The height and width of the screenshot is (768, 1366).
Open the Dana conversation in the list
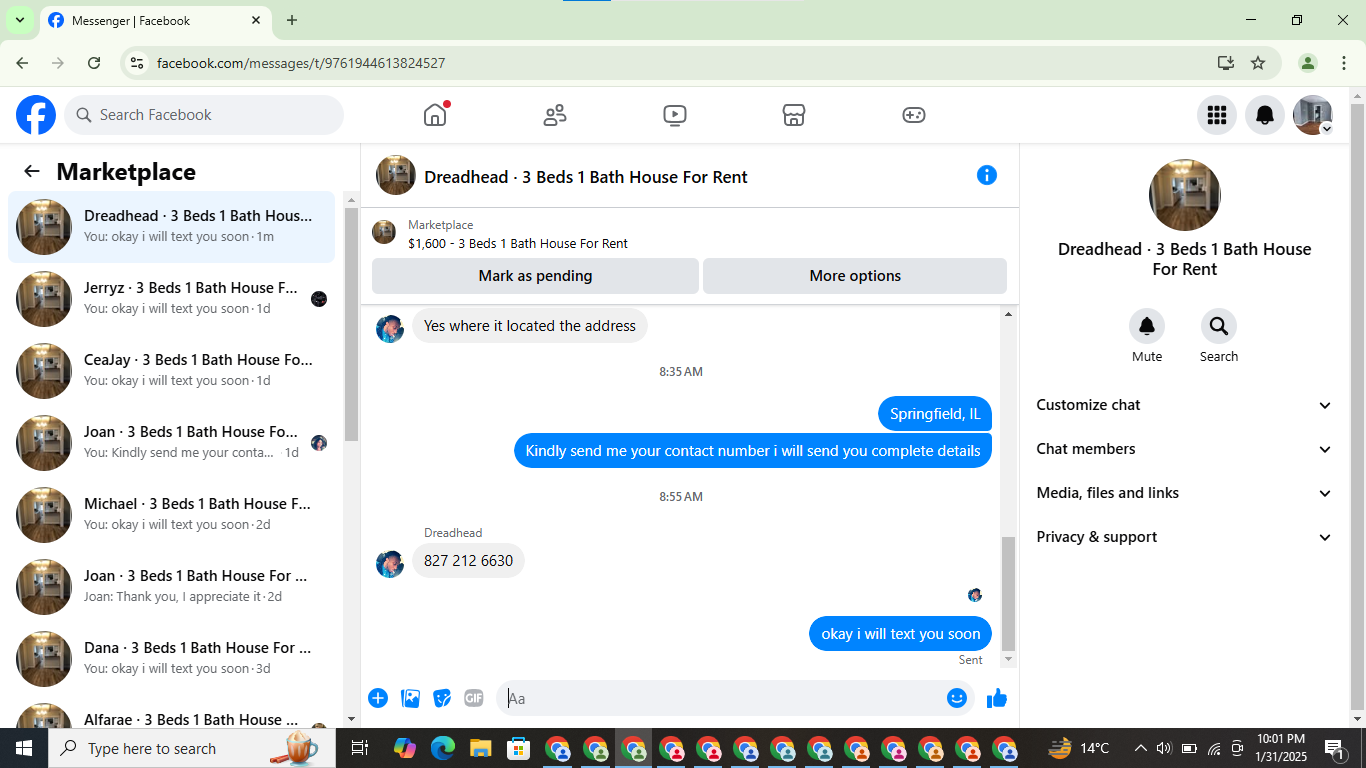tap(171, 659)
